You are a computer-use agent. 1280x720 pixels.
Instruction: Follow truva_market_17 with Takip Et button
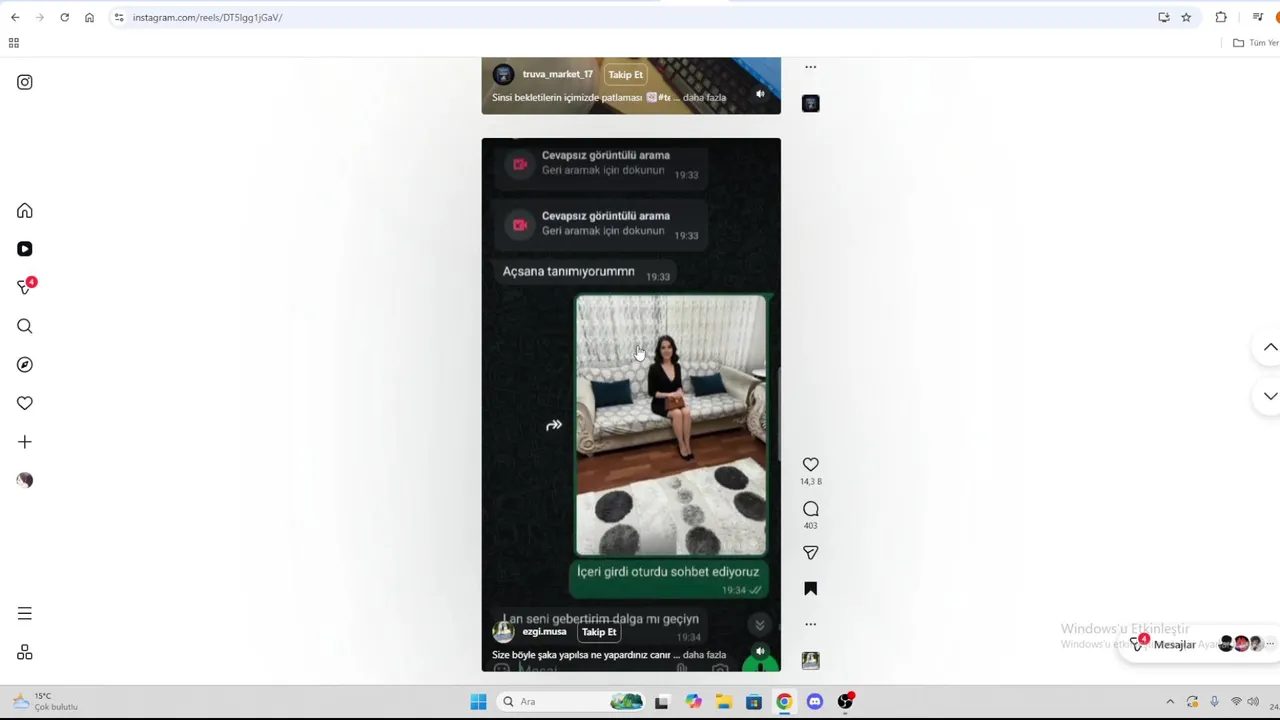point(626,74)
